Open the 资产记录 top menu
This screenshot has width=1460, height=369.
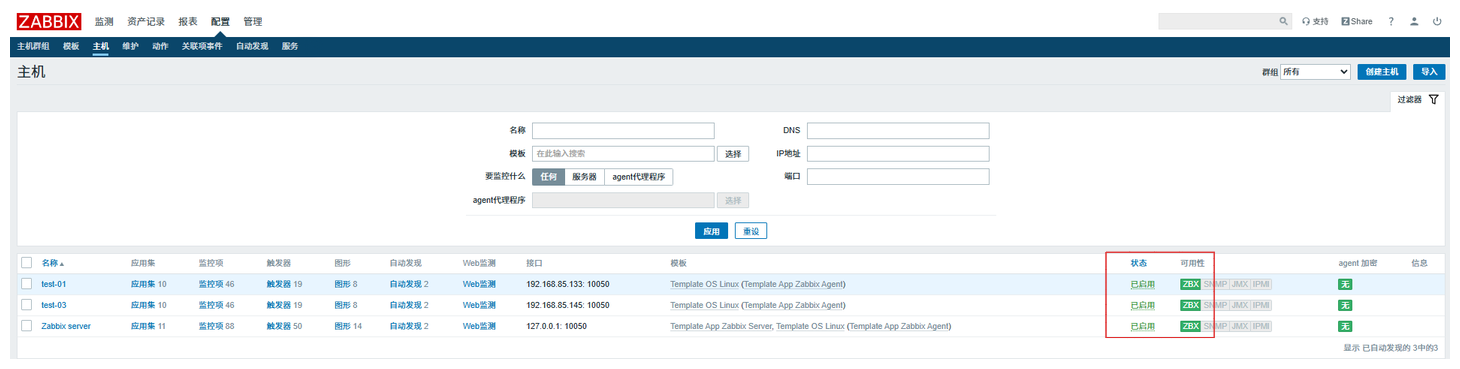(146, 21)
